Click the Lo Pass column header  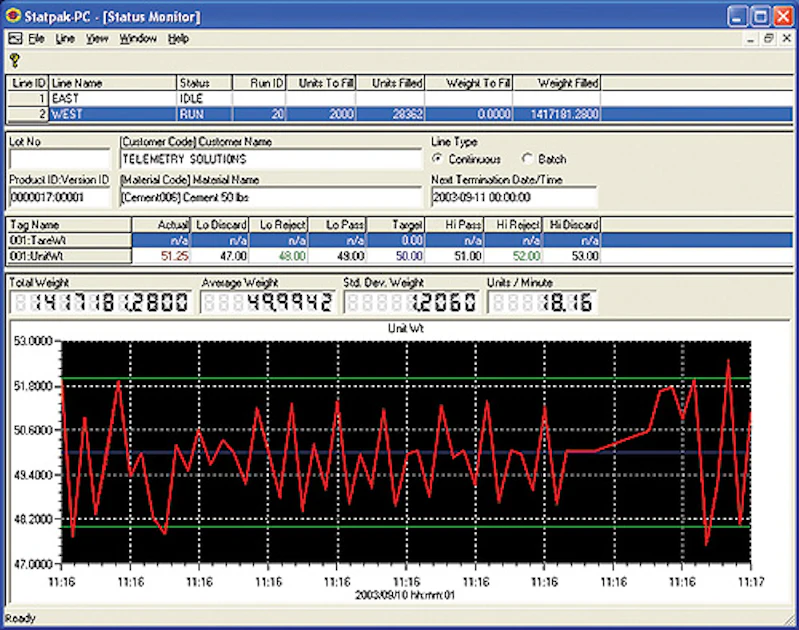pos(337,225)
